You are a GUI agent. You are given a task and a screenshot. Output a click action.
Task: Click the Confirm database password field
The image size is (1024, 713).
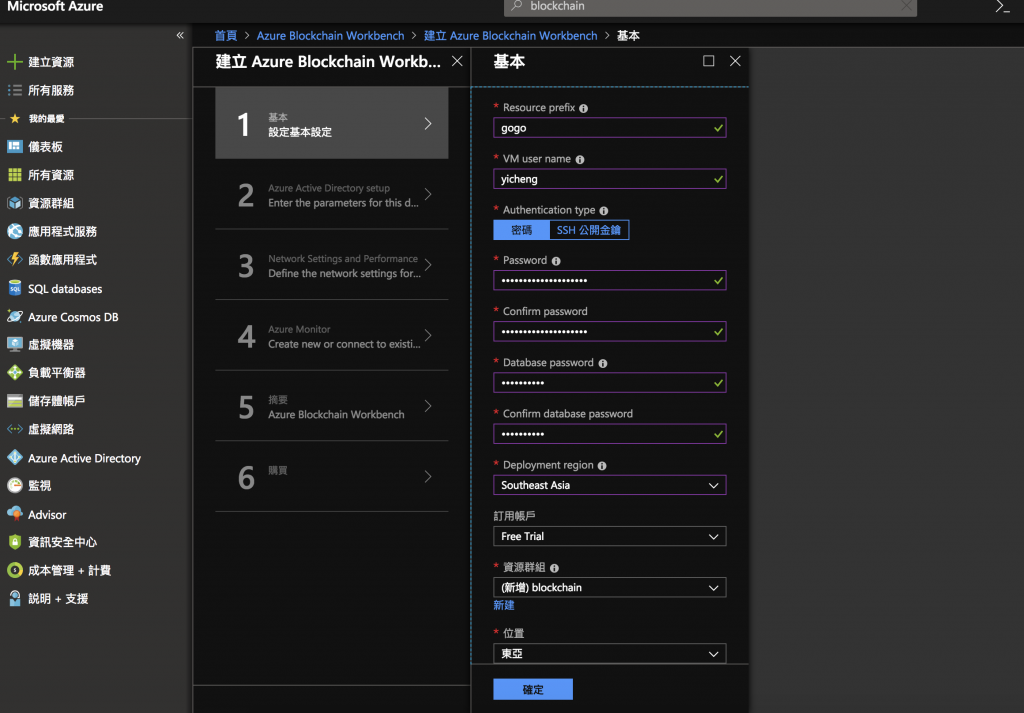(609, 434)
